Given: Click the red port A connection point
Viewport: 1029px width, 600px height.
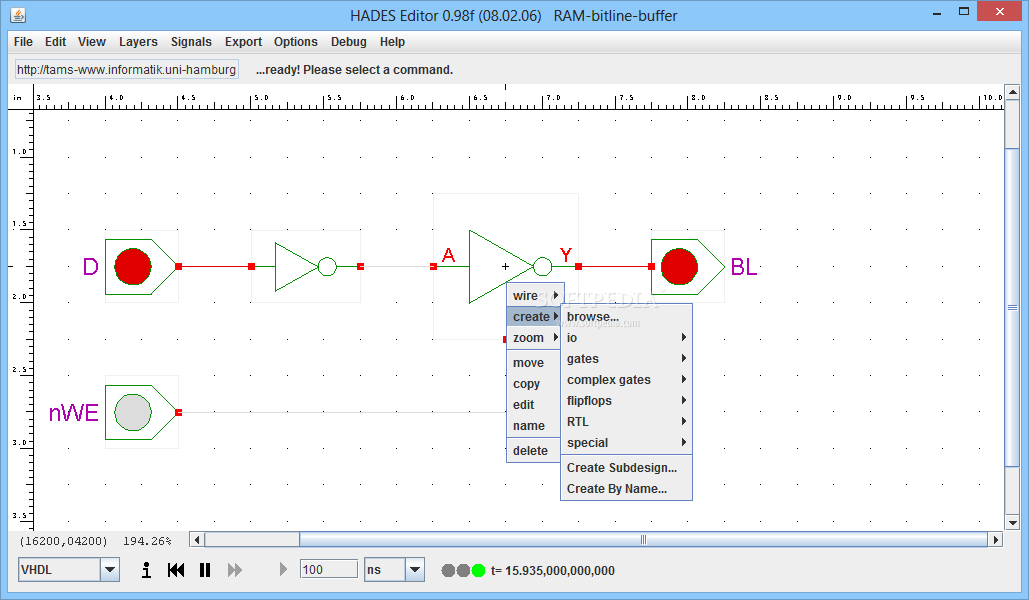Looking at the screenshot, I should pyautogui.click(x=433, y=267).
